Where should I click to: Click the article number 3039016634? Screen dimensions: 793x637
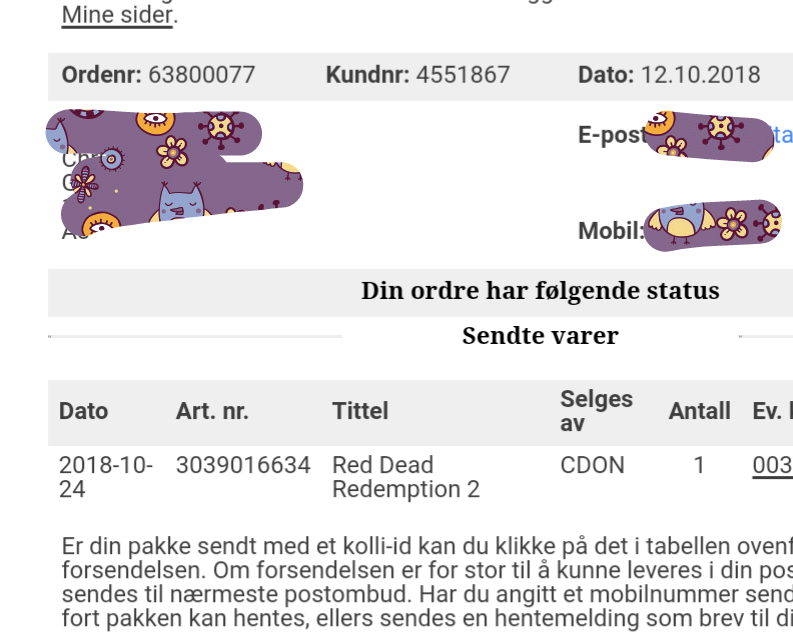(x=243, y=465)
